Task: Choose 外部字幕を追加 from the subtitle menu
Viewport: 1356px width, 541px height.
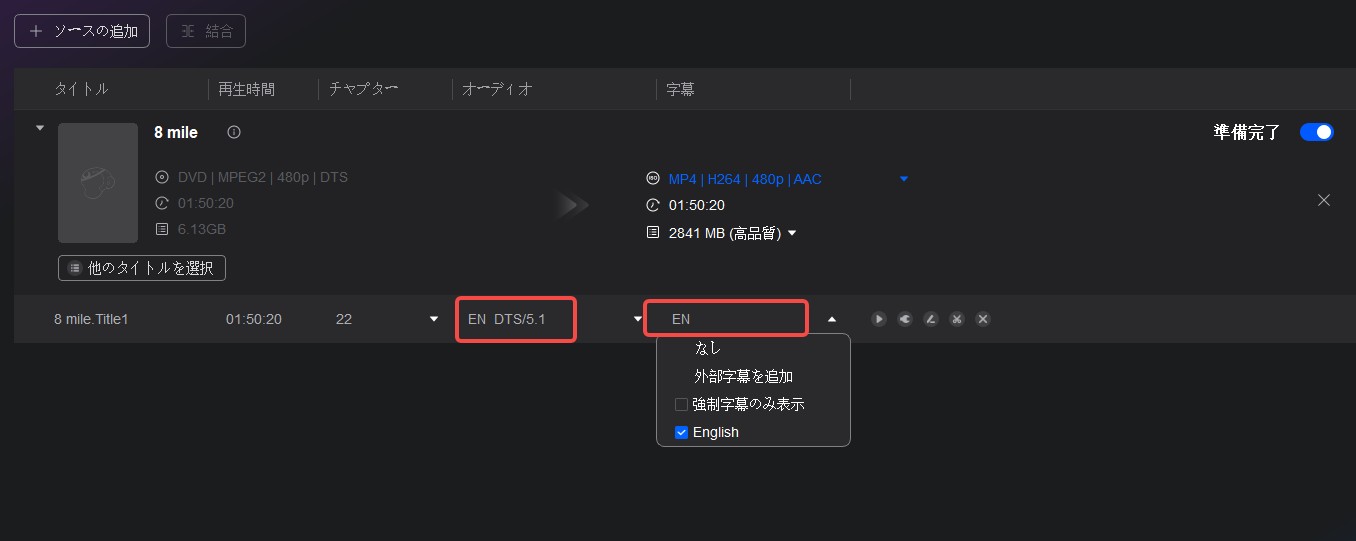Action: [x=743, y=377]
